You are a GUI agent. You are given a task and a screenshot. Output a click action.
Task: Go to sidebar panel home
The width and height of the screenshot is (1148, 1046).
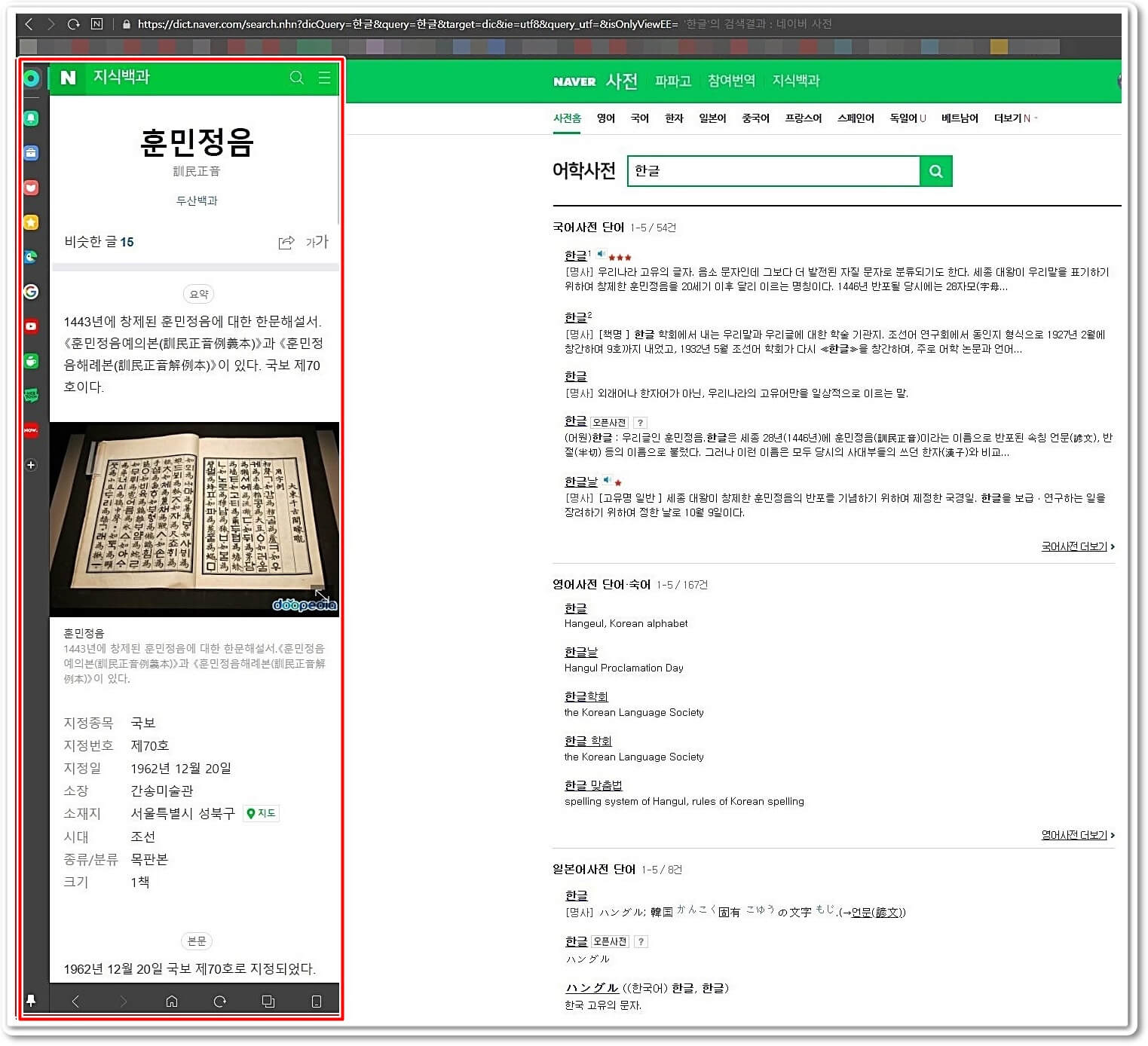172,1002
